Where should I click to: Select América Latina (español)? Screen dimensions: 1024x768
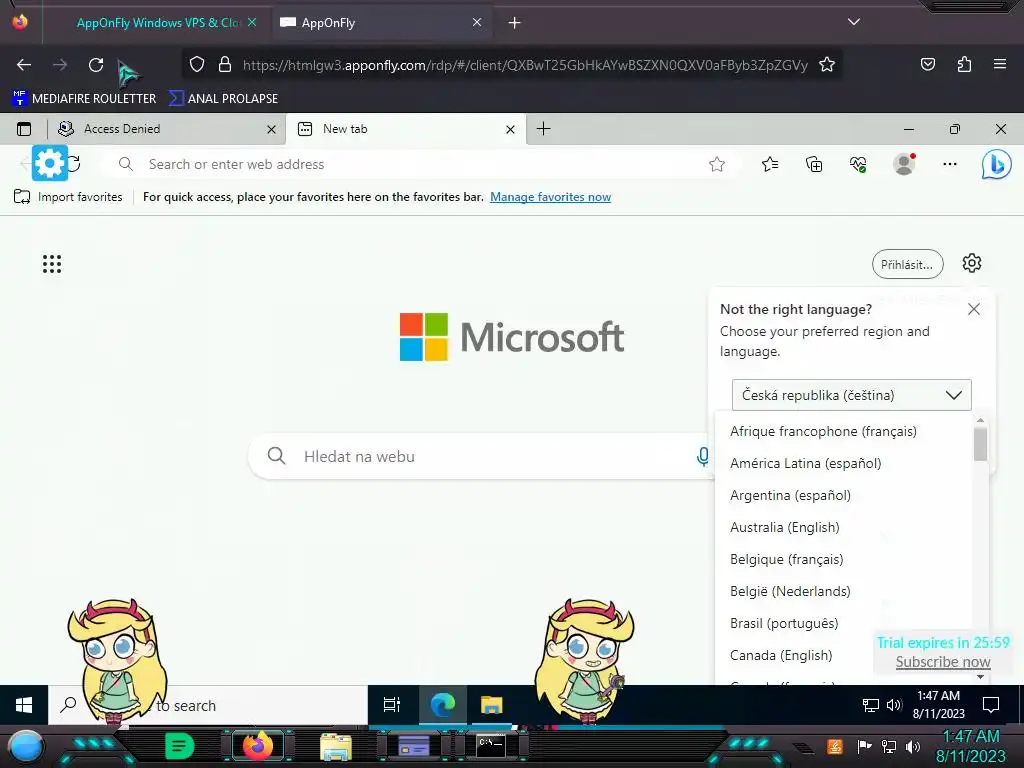click(843, 463)
